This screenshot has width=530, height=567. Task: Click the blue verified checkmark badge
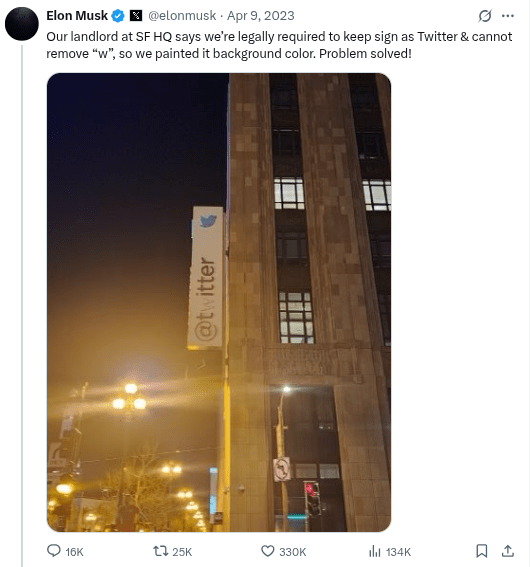click(x=118, y=16)
